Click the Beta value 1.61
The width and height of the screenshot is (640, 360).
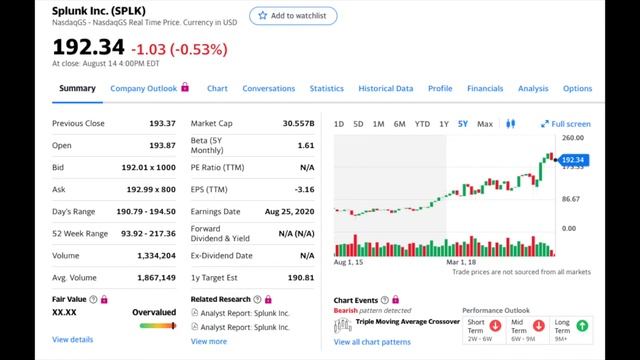306,145
